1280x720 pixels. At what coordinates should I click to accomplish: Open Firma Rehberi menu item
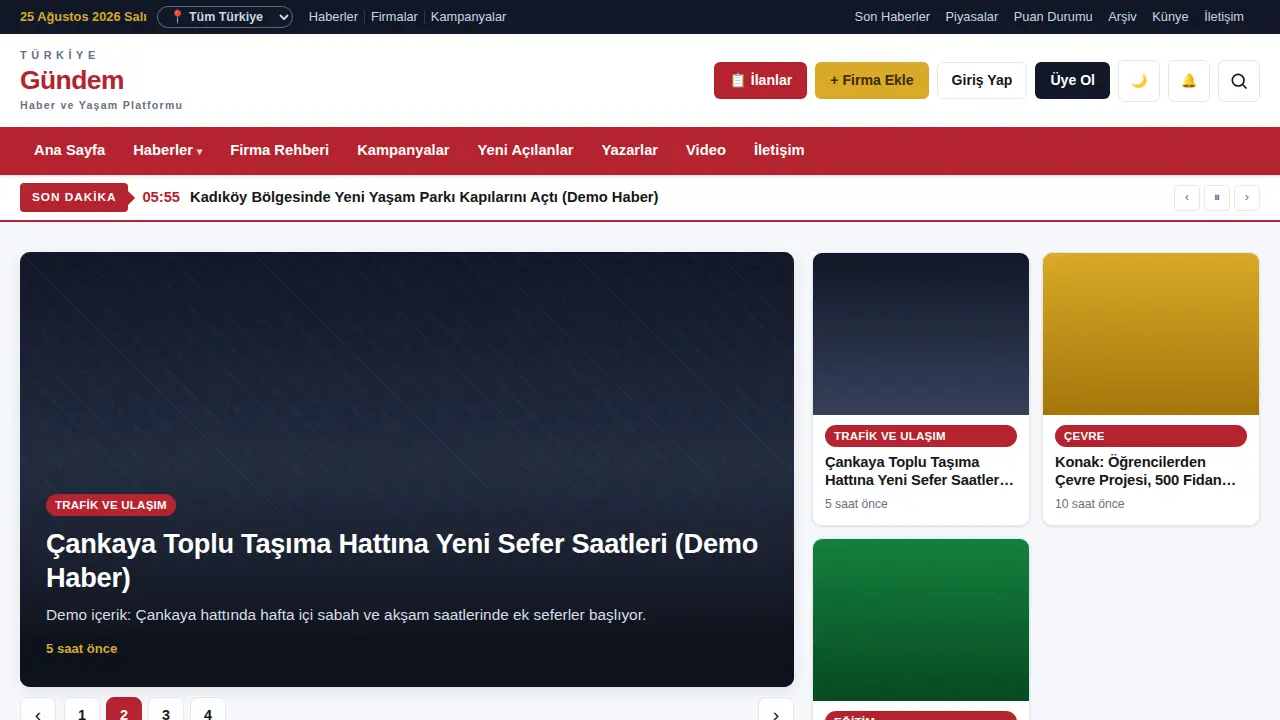coord(279,150)
